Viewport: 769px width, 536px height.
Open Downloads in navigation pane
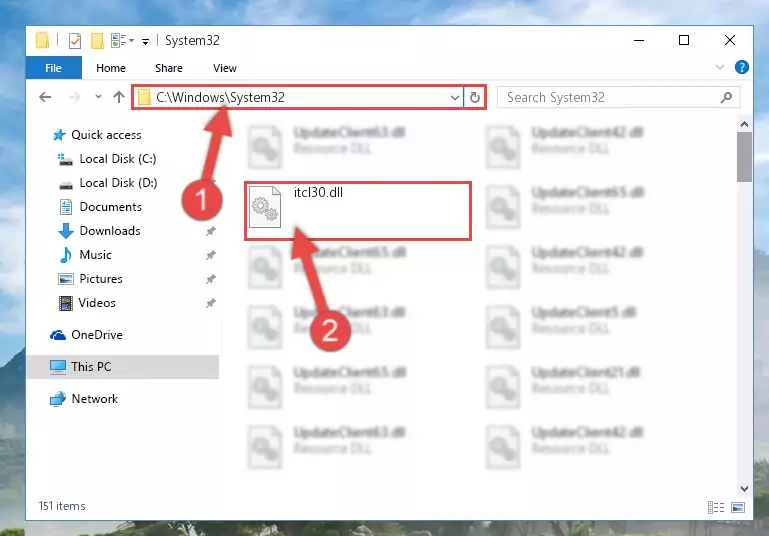pos(110,231)
